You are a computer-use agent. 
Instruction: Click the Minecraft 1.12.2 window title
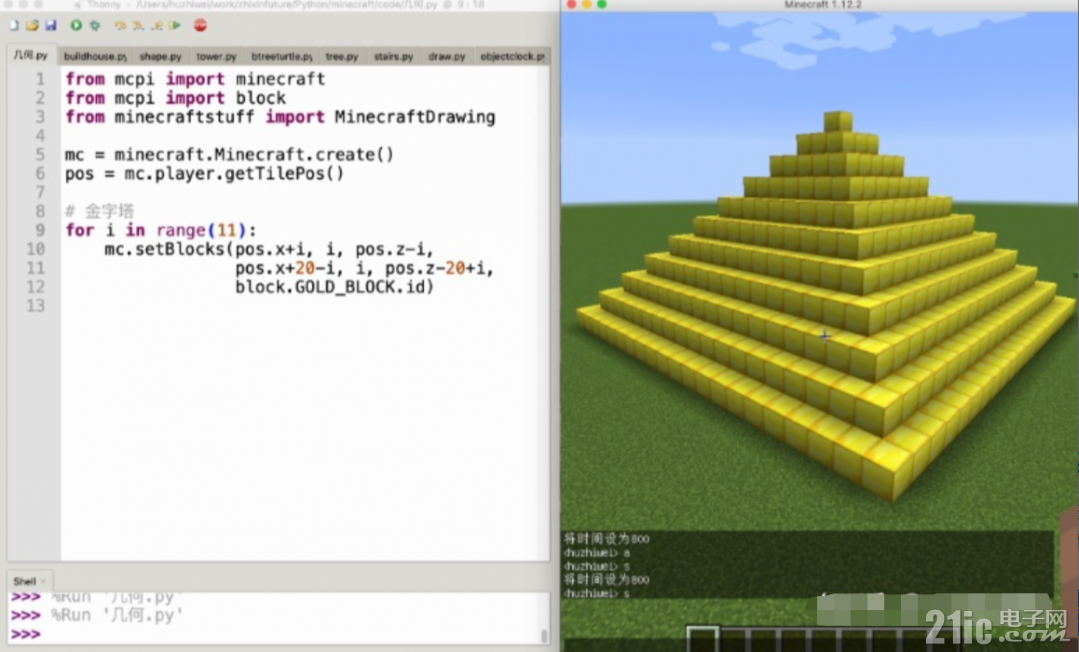click(823, 5)
